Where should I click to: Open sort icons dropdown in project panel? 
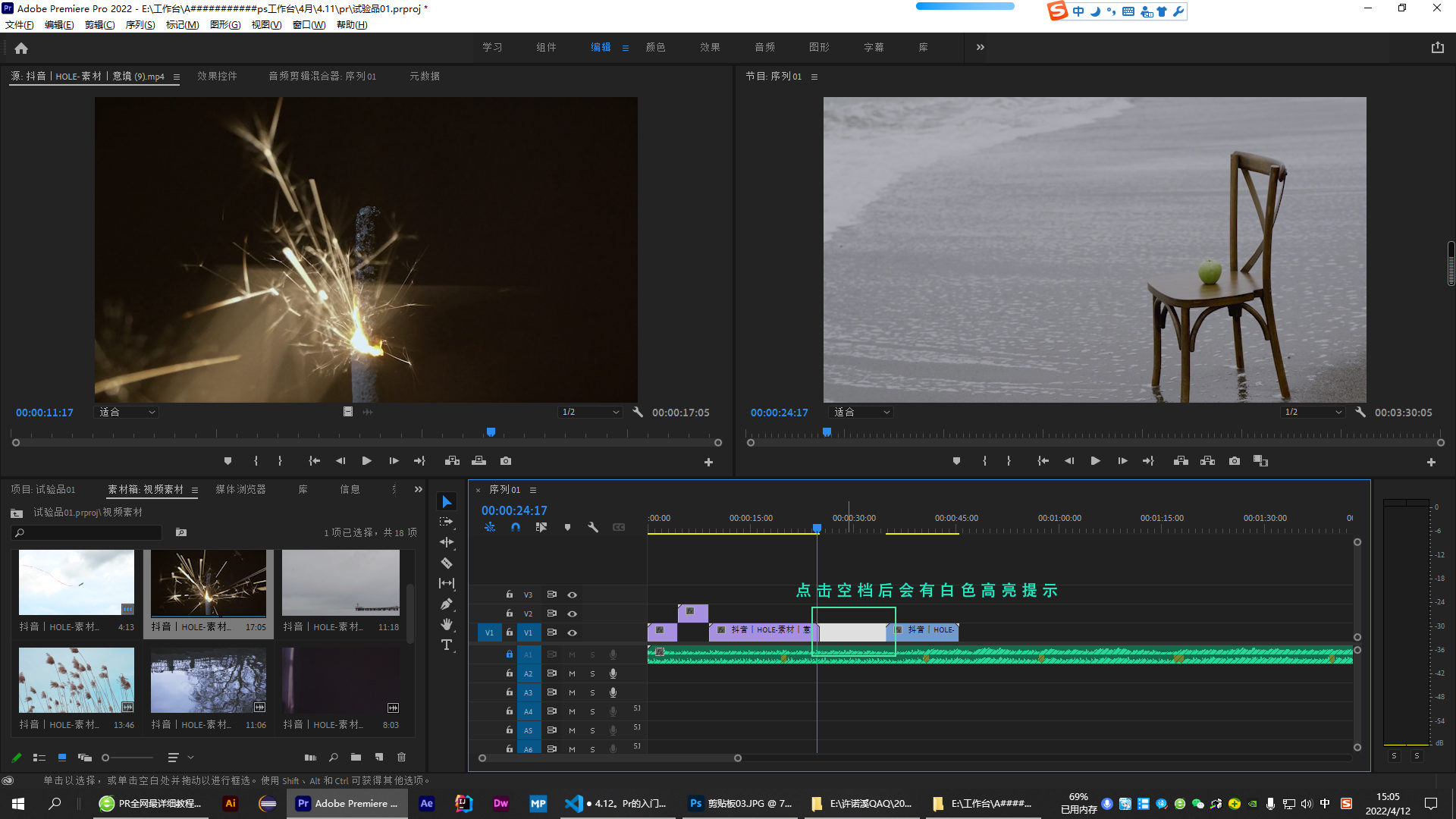point(180,757)
